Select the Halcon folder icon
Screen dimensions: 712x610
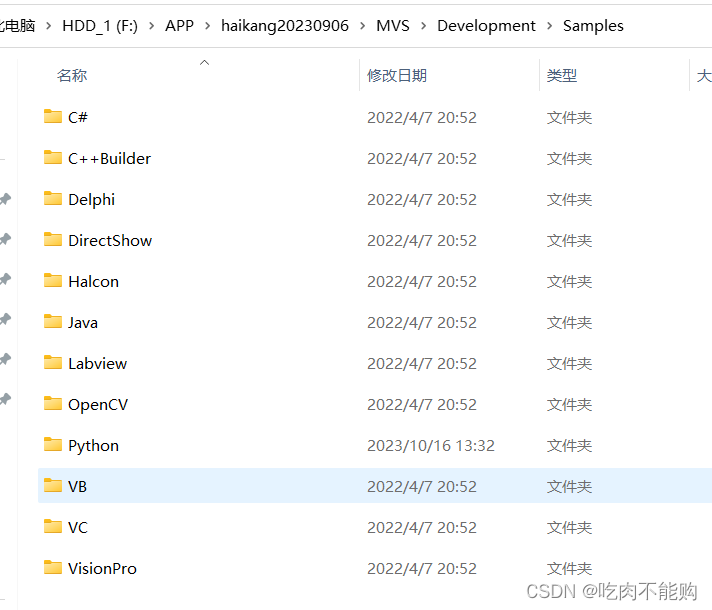pos(53,280)
